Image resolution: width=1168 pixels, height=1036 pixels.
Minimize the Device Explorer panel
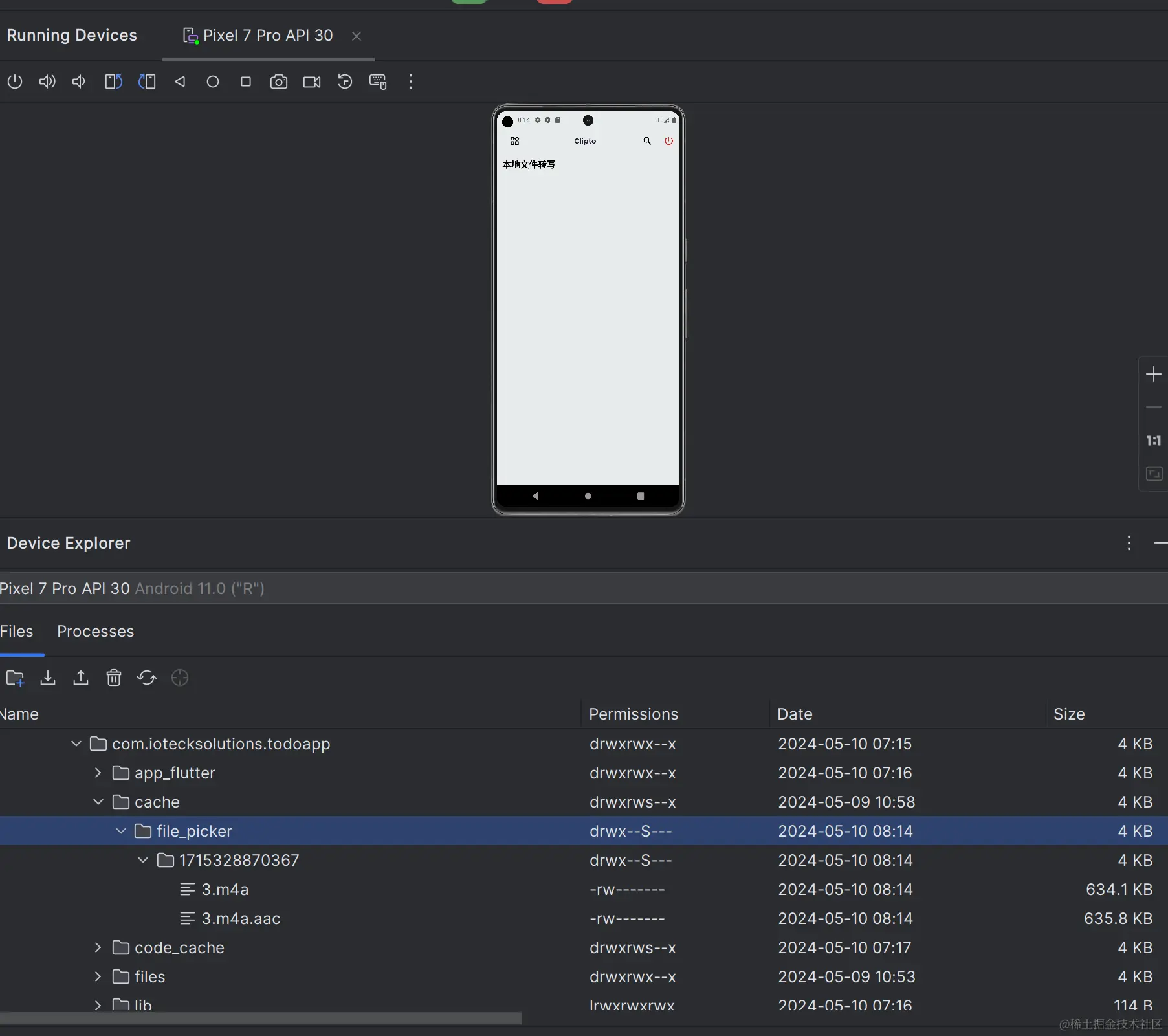1161,543
